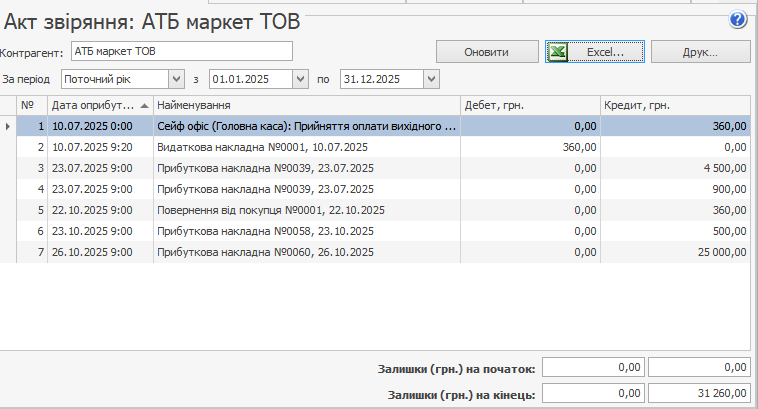Viewport: 758px width, 409px height.
Task: Select the Сейф офіс (Головна каса) row
Action: 305,126
